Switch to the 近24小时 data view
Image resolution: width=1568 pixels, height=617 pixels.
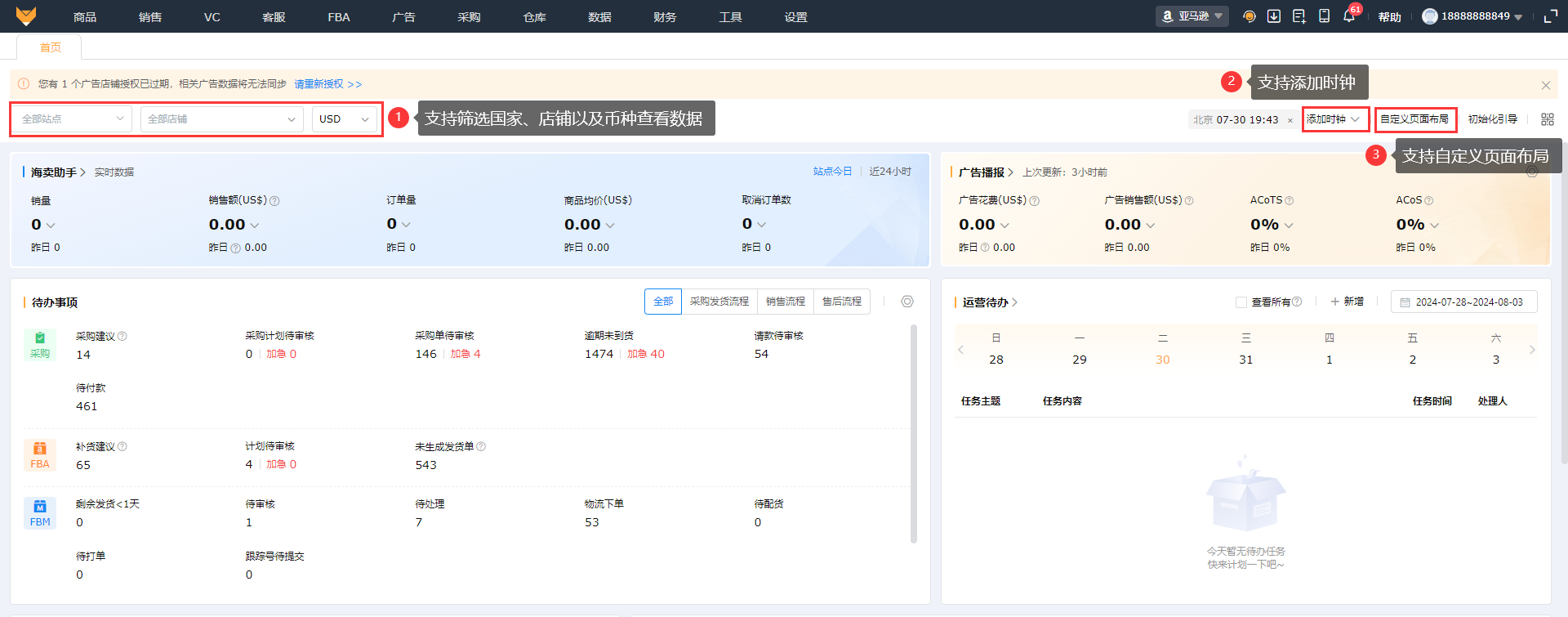click(x=889, y=172)
